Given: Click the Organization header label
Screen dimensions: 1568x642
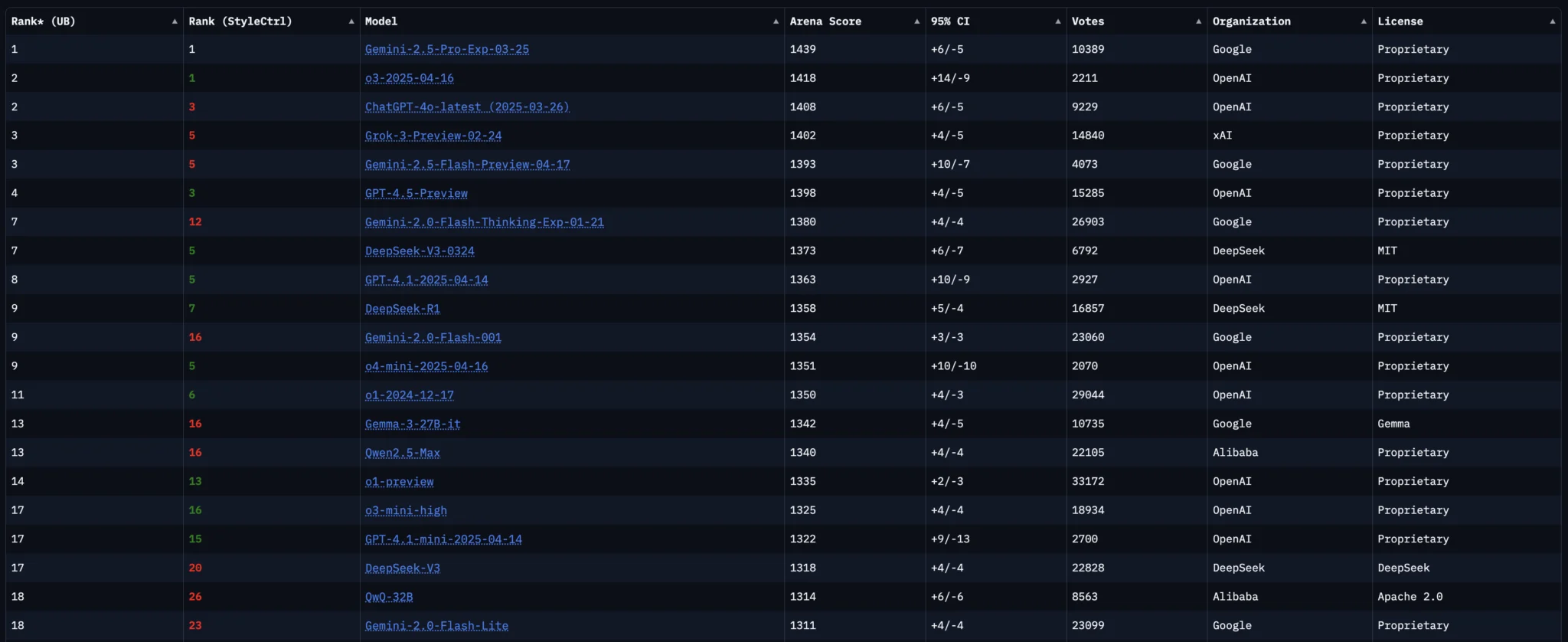Looking at the screenshot, I should [x=1252, y=21].
